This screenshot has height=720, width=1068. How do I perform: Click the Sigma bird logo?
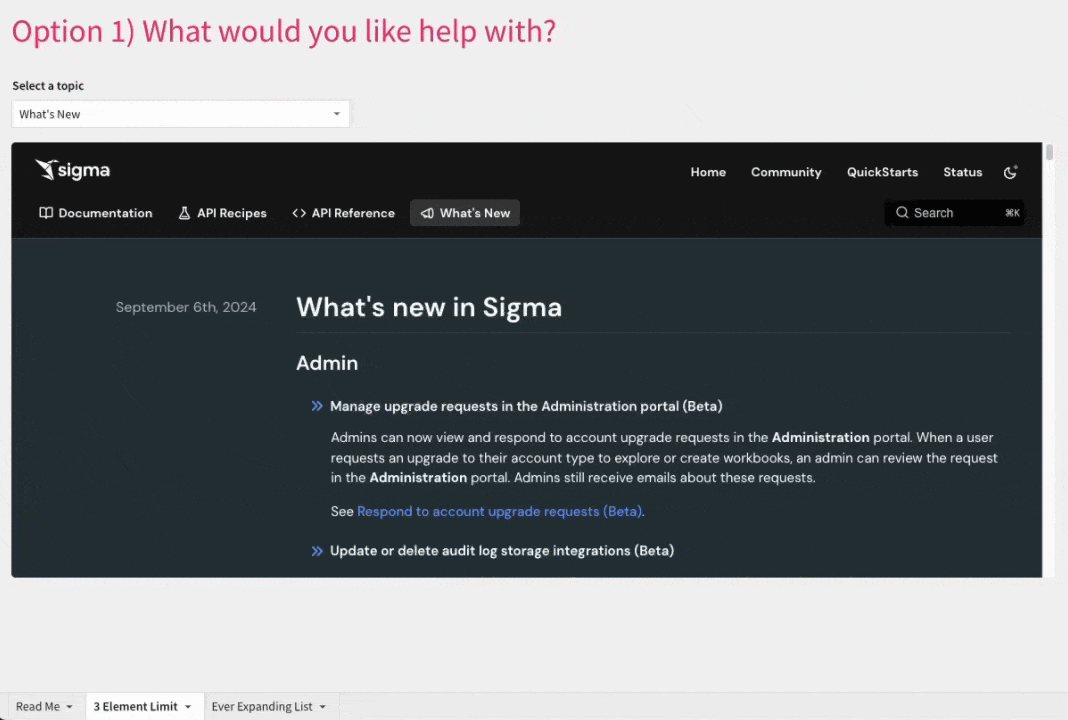click(x=46, y=169)
